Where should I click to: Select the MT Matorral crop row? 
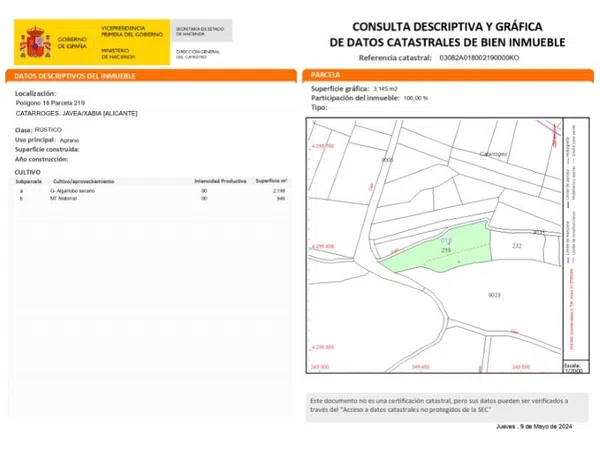150,198
